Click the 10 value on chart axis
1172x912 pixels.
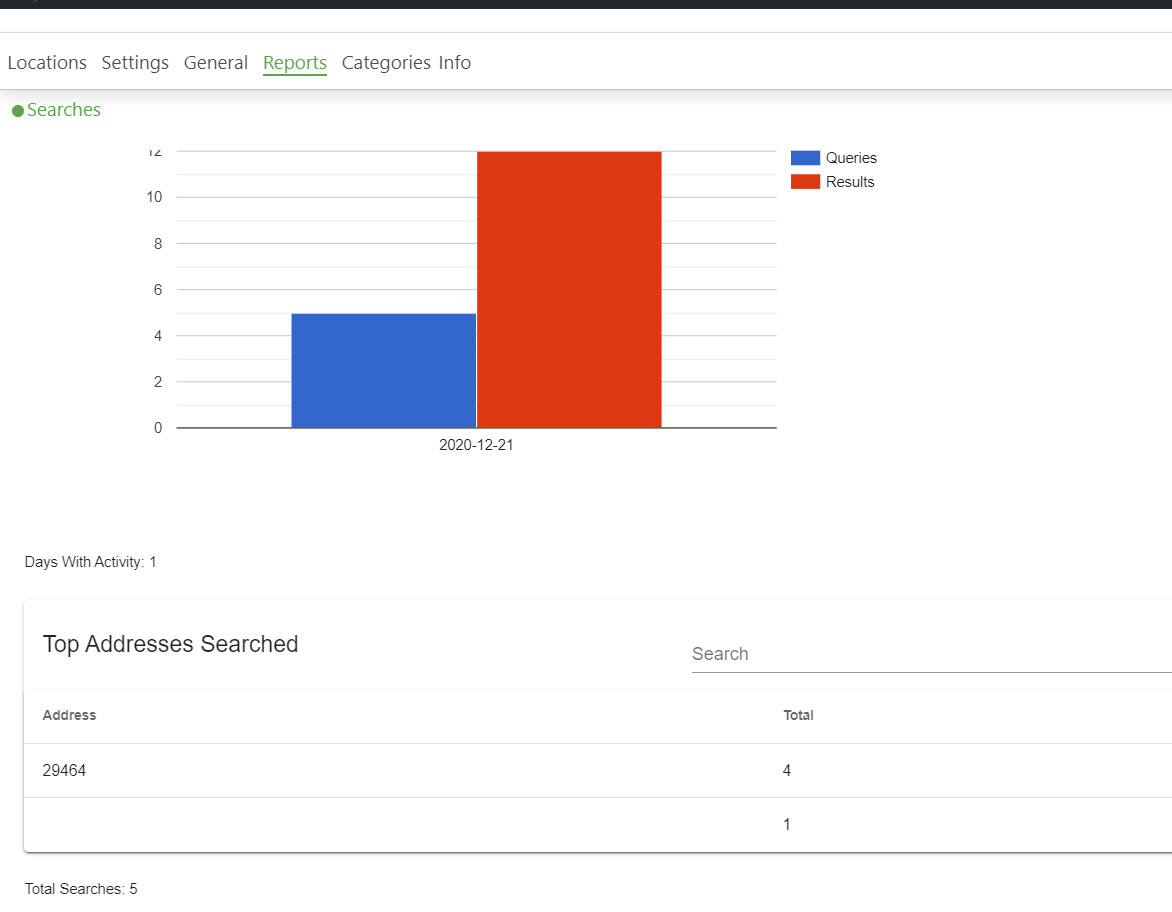coord(154,197)
